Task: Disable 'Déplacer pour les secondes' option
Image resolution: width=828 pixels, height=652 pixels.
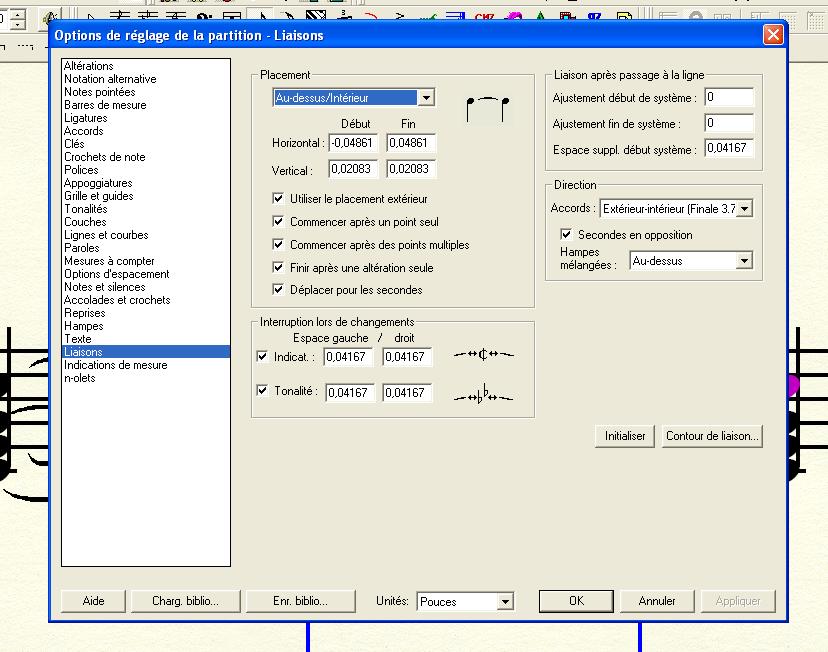Action: tap(280, 290)
